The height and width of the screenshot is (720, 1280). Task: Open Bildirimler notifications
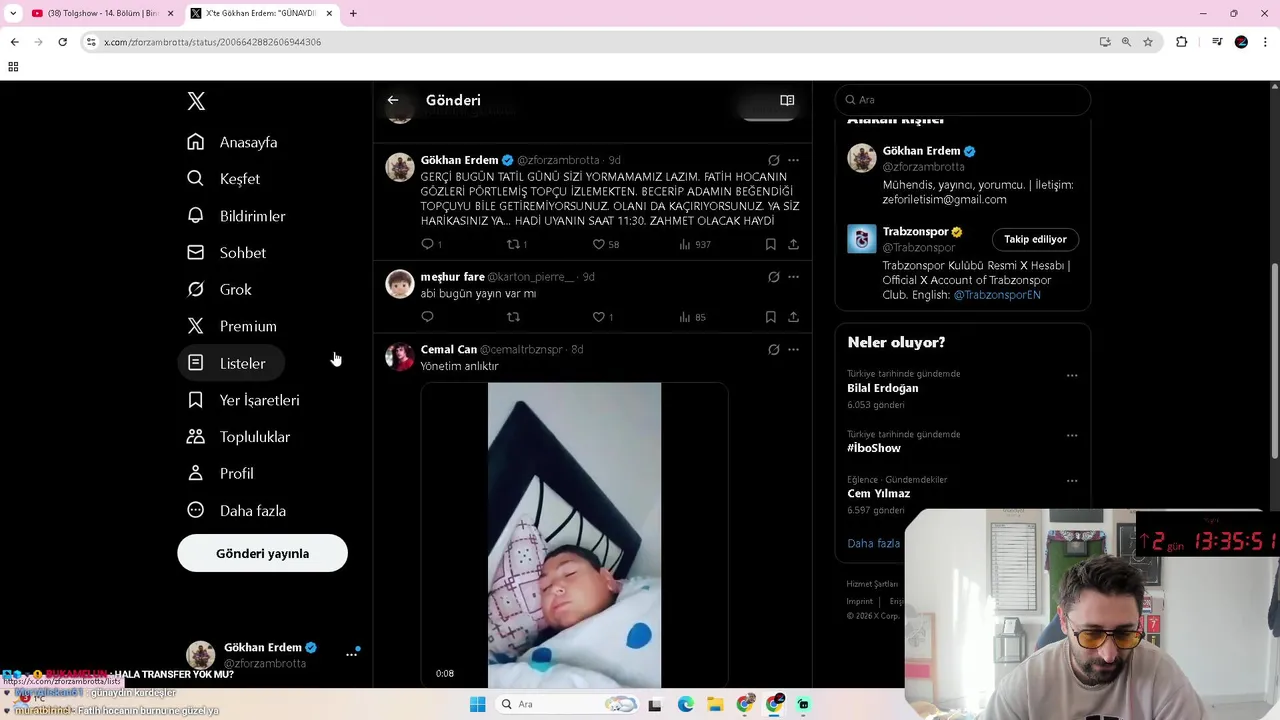click(236, 216)
